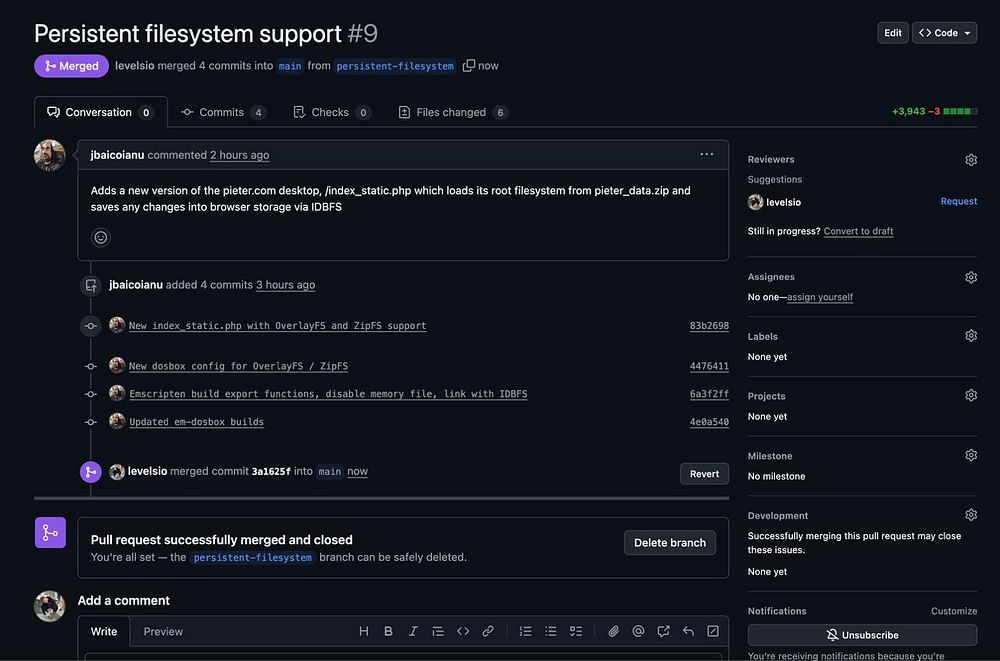Copy the persistent-filesystem branch name icon

[x=469, y=66]
